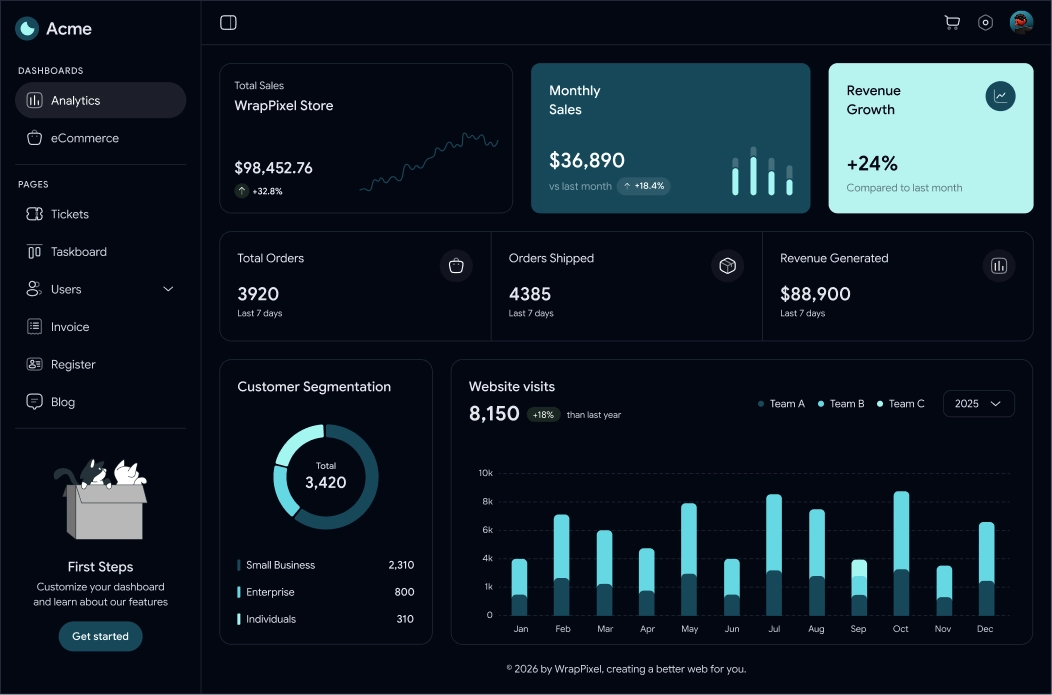The image size is (1052, 695).
Task: Click the First Steps heading
Action: [101, 567]
